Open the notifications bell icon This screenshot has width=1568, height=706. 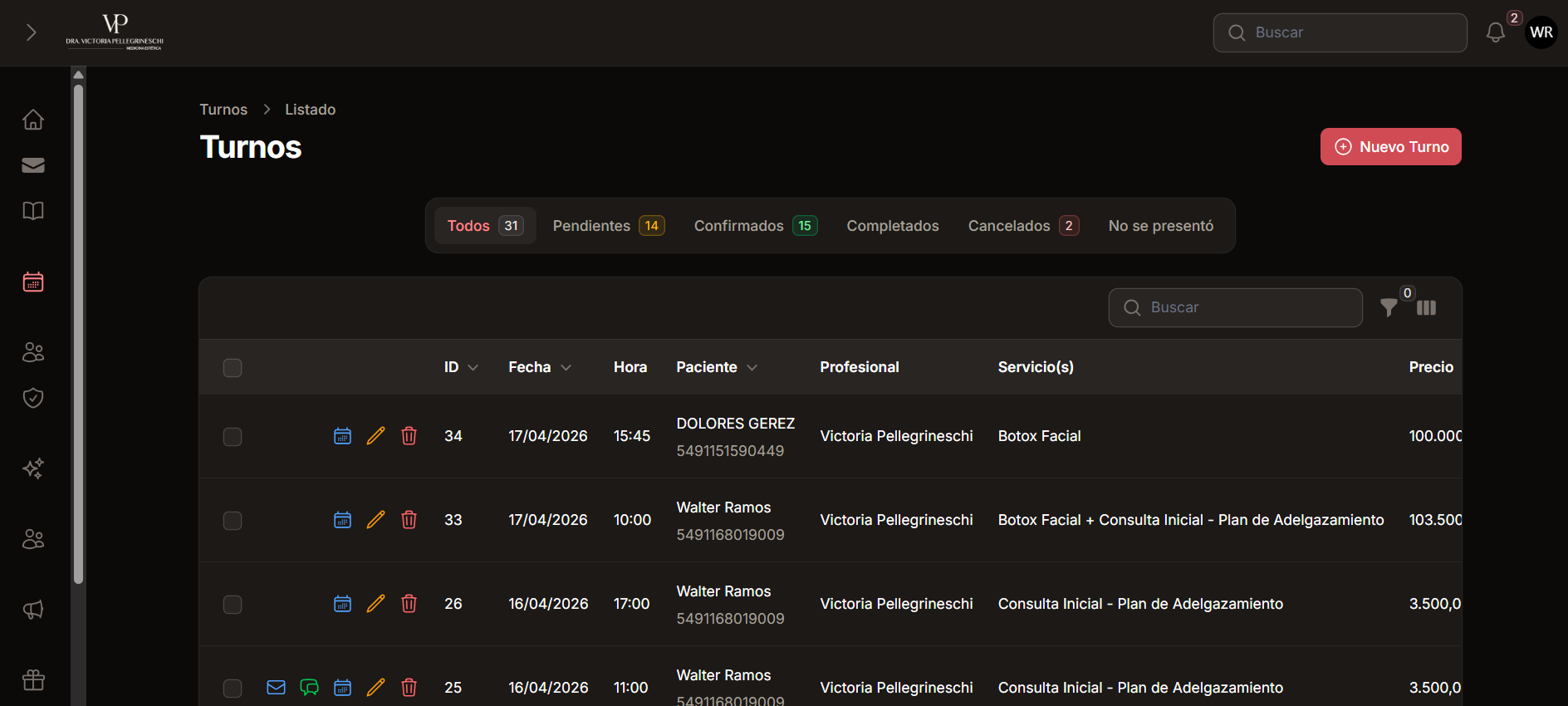1495,32
